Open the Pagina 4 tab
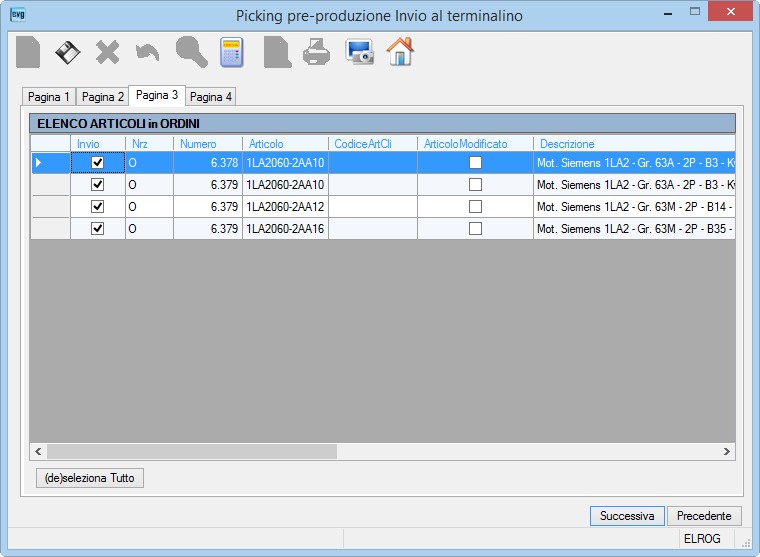The width and height of the screenshot is (760, 557). pyautogui.click(x=211, y=96)
